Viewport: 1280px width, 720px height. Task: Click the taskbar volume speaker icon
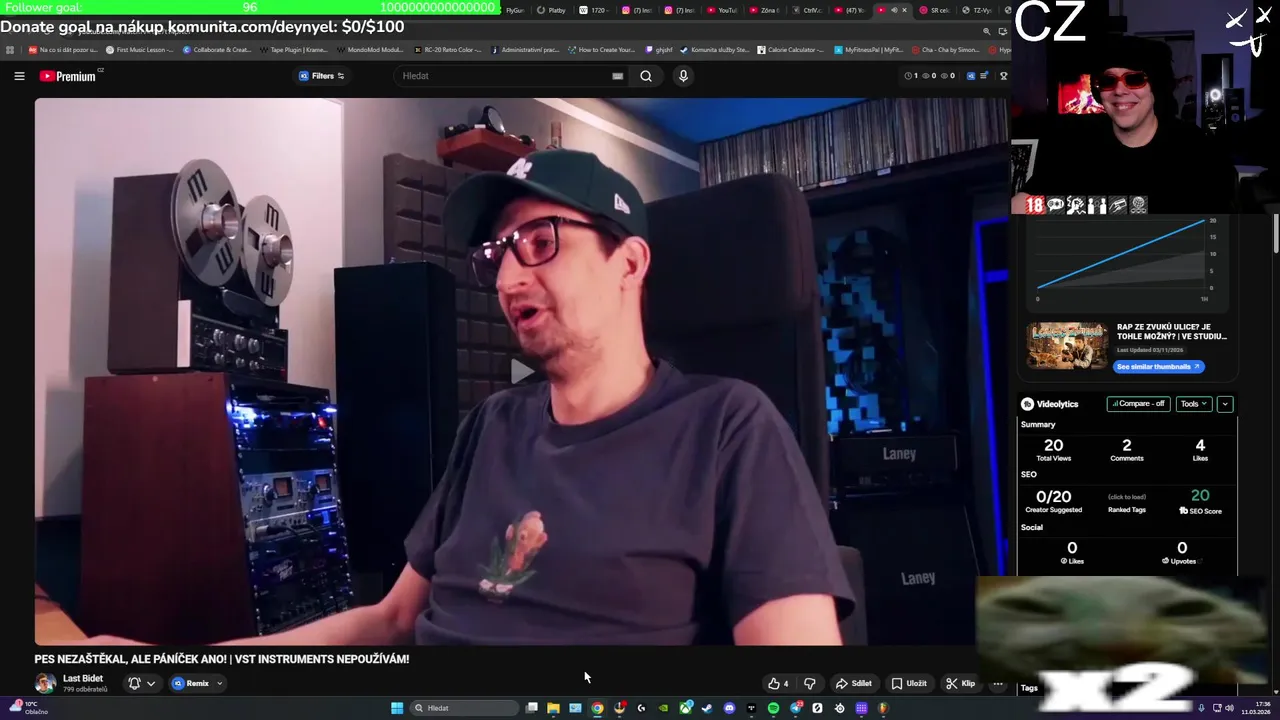(1229, 708)
